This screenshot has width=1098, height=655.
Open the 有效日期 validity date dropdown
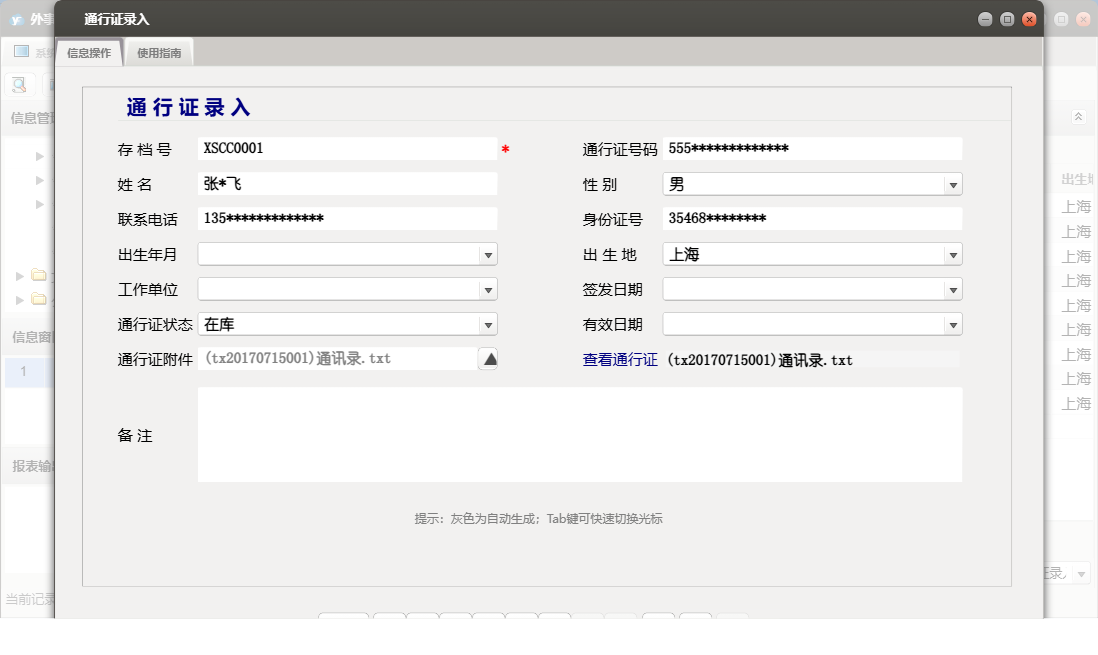coord(953,323)
